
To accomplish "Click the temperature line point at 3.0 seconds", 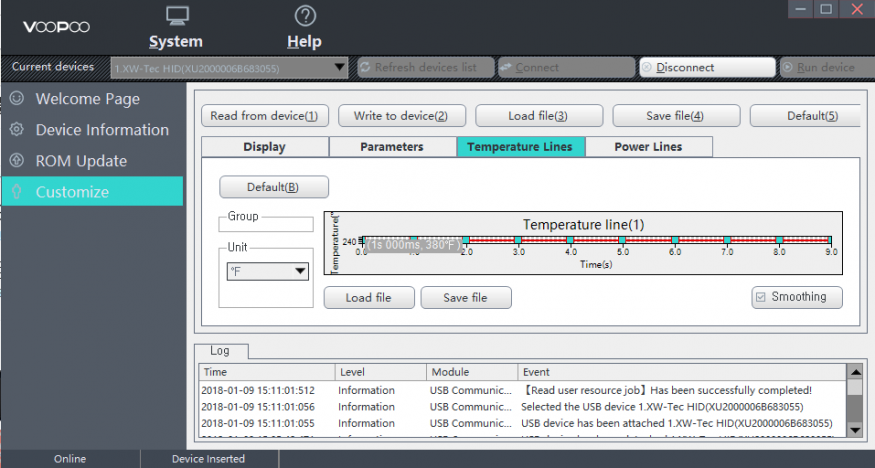I will click(x=518, y=240).
